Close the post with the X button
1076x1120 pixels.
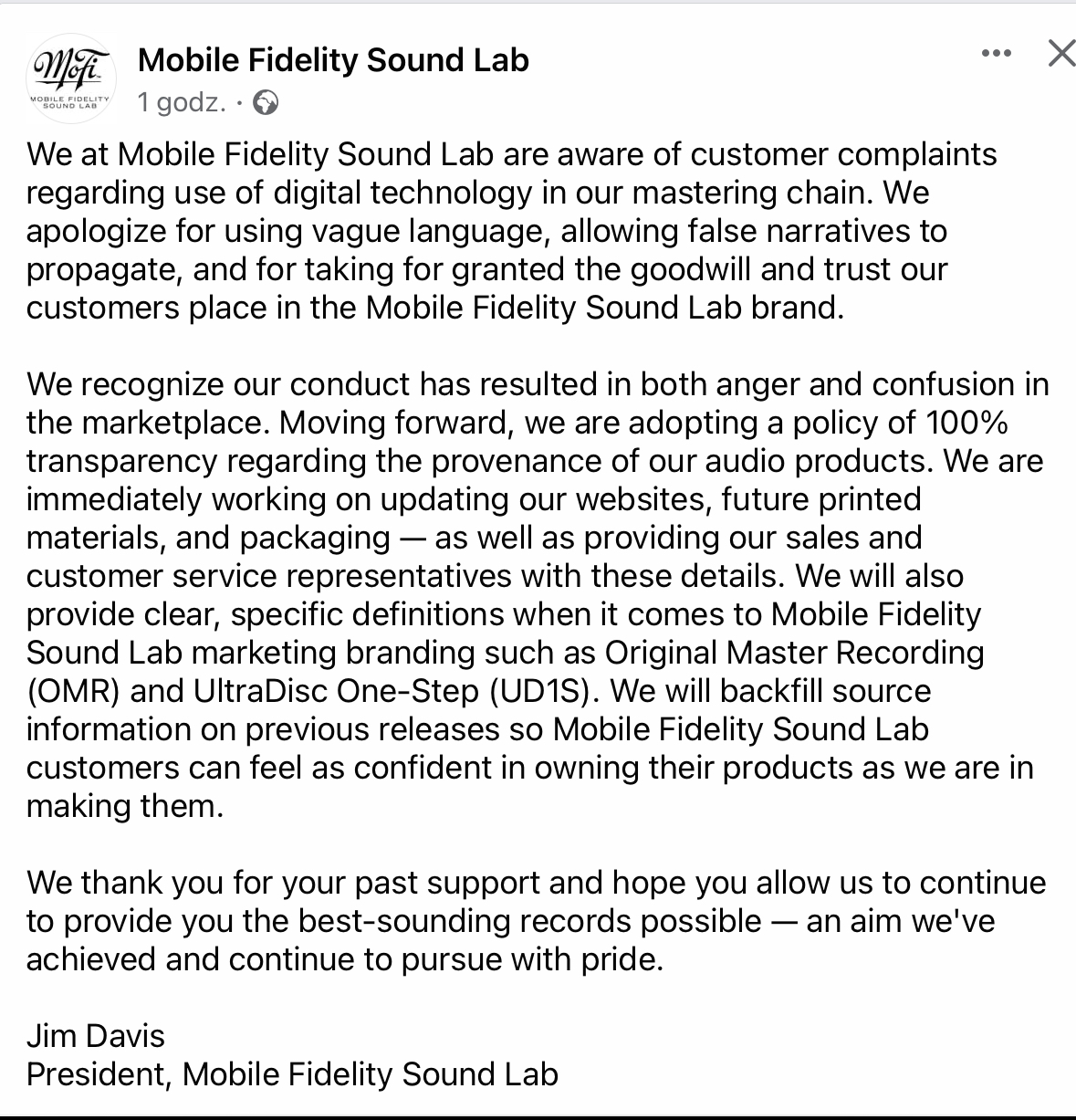[x=1061, y=54]
